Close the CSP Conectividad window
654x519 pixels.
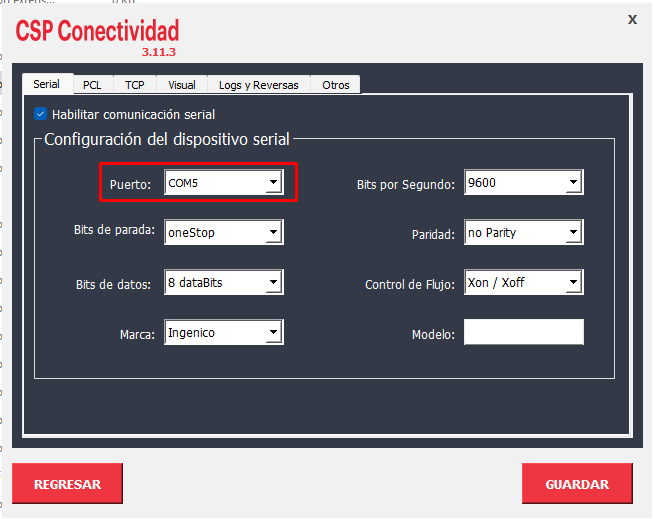point(631,19)
